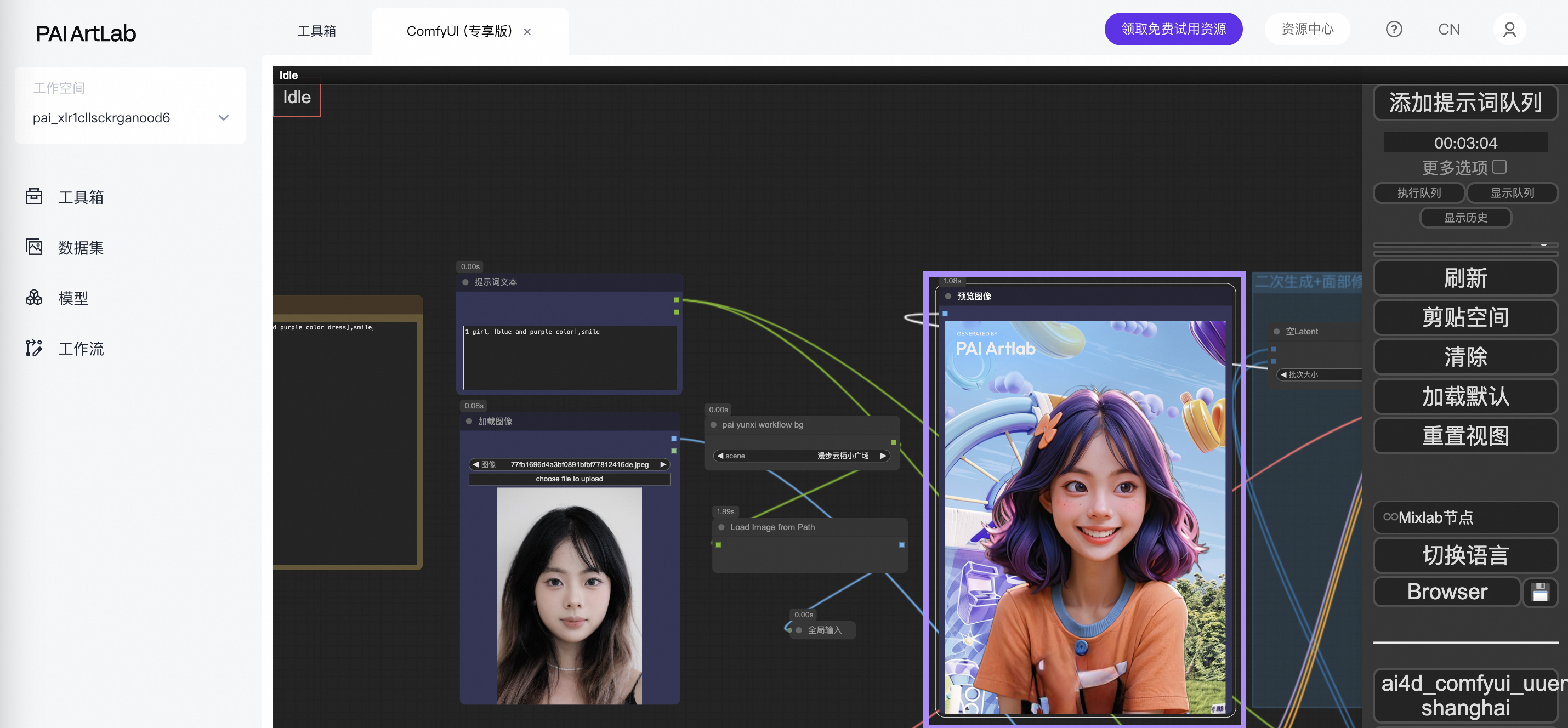Click the help question mark icon
The image size is (1568, 728).
pyautogui.click(x=1393, y=29)
